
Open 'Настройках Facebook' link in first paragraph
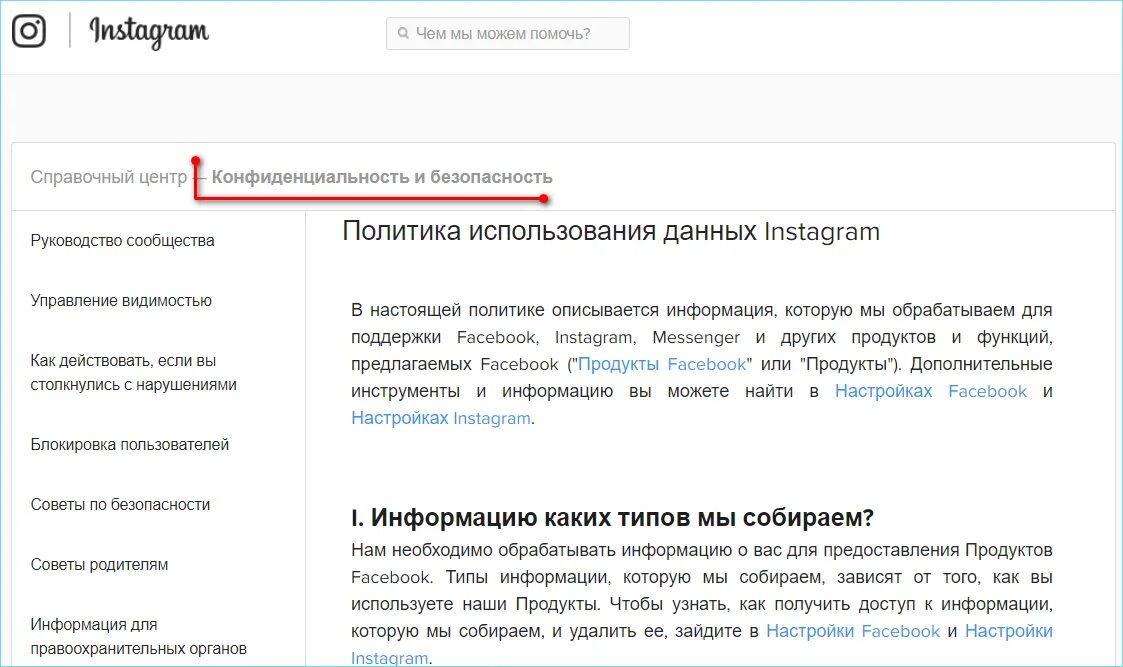point(931,391)
